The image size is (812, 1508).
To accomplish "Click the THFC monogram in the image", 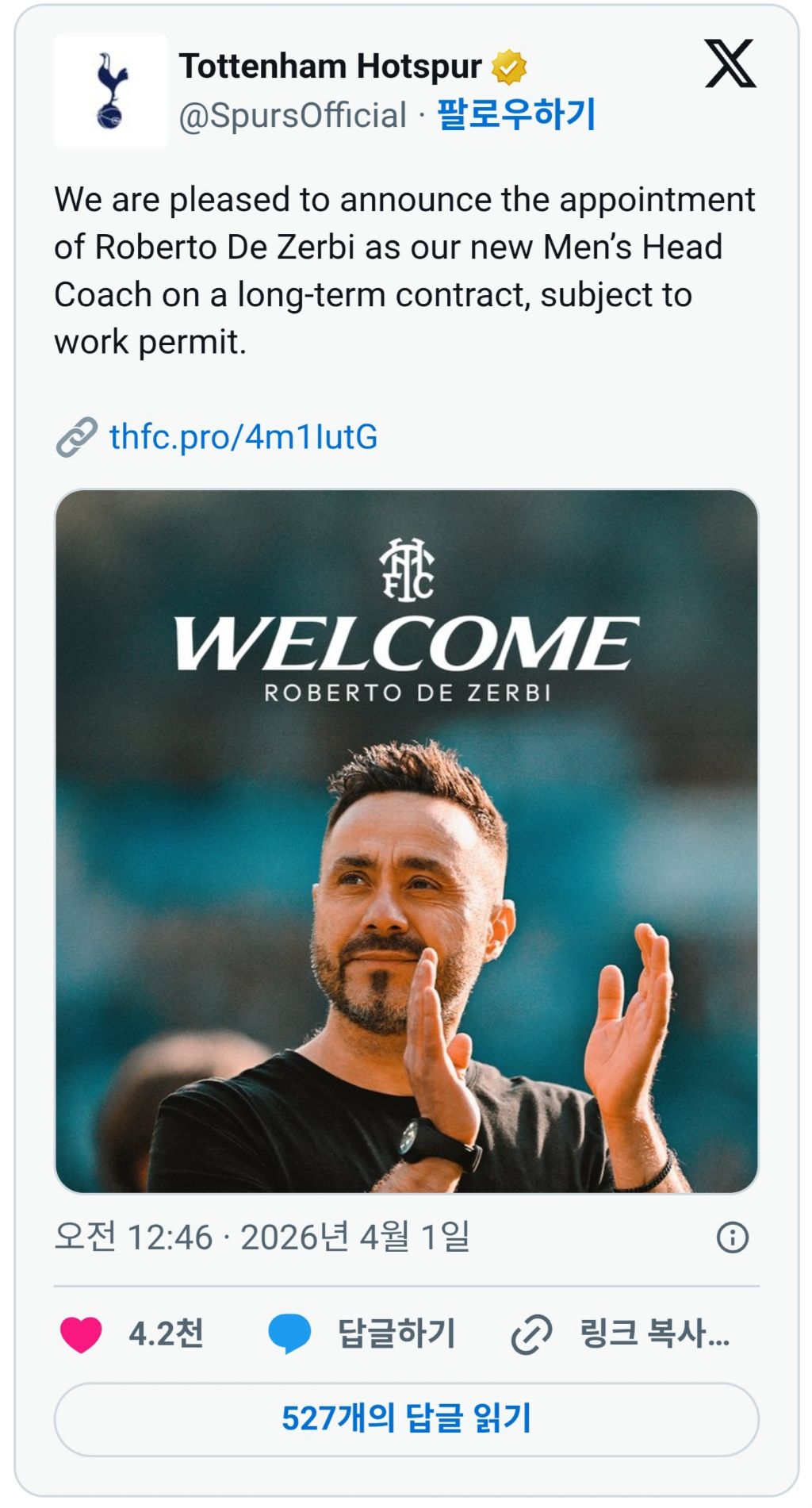I will pyautogui.click(x=407, y=569).
